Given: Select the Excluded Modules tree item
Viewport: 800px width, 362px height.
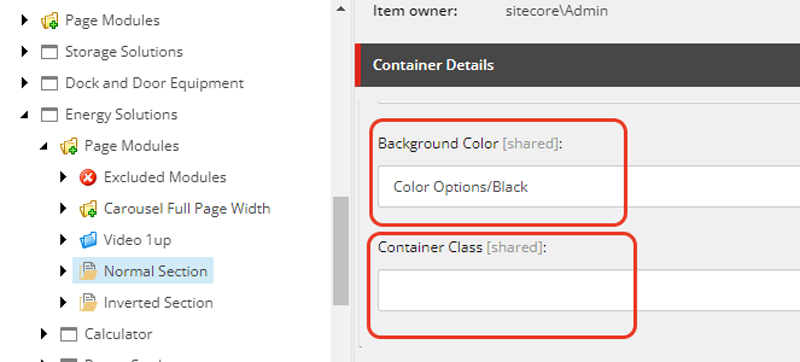Looking at the screenshot, I should (165, 177).
